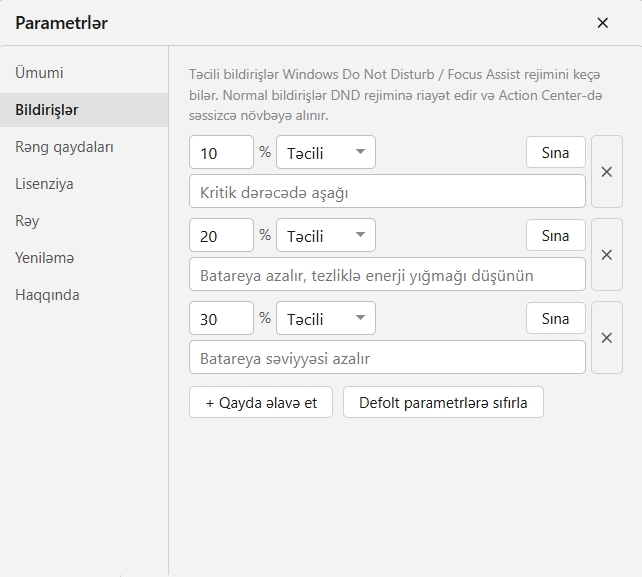Go to the Lisenziya section

click(x=84, y=184)
